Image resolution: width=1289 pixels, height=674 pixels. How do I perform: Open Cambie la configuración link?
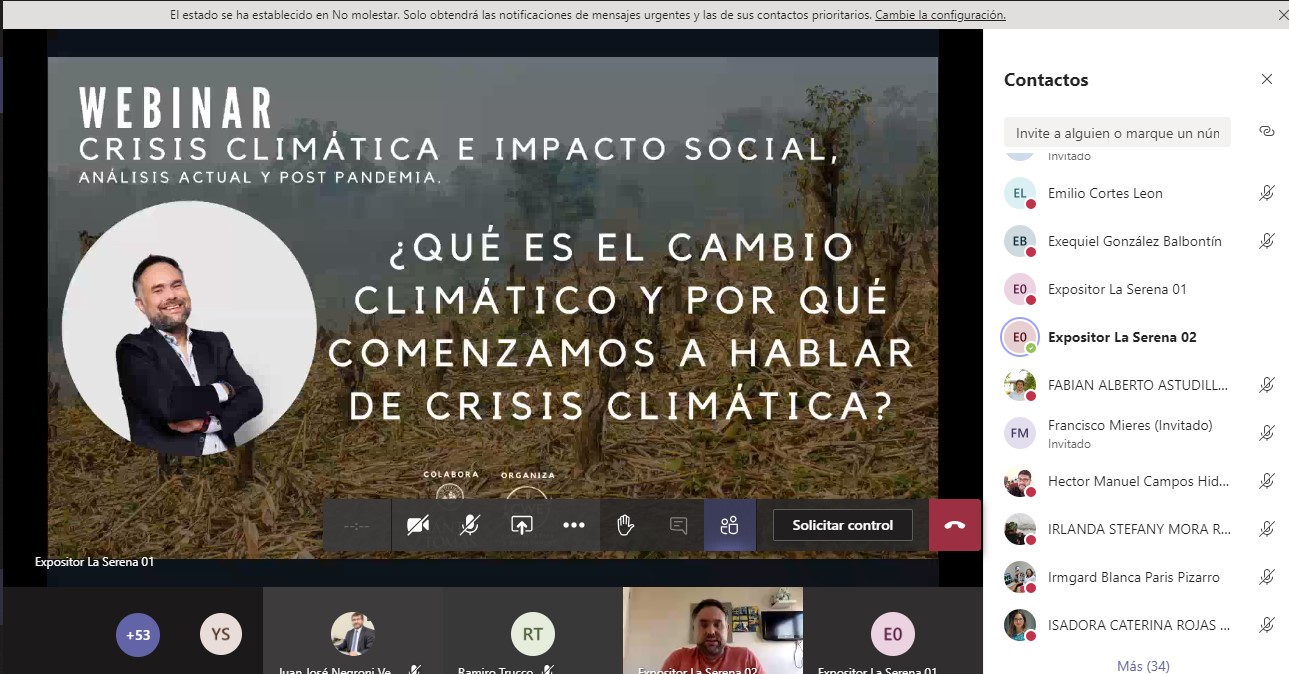tap(940, 15)
